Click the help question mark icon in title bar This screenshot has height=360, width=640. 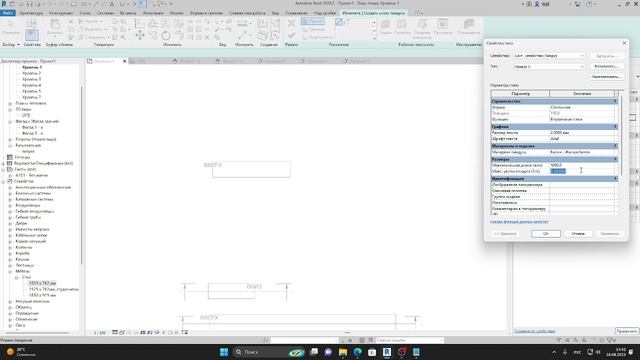pos(589,4)
